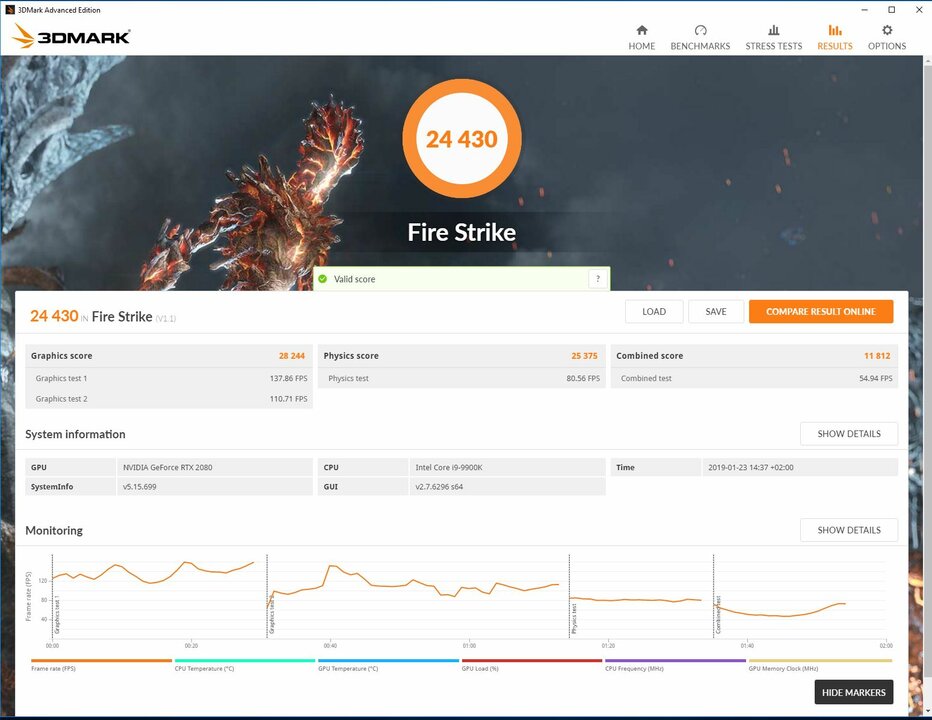Viewport: 932px width, 720px height.
Task: Click the Graphics score value 28 244
Action: [x=292, y=356]
